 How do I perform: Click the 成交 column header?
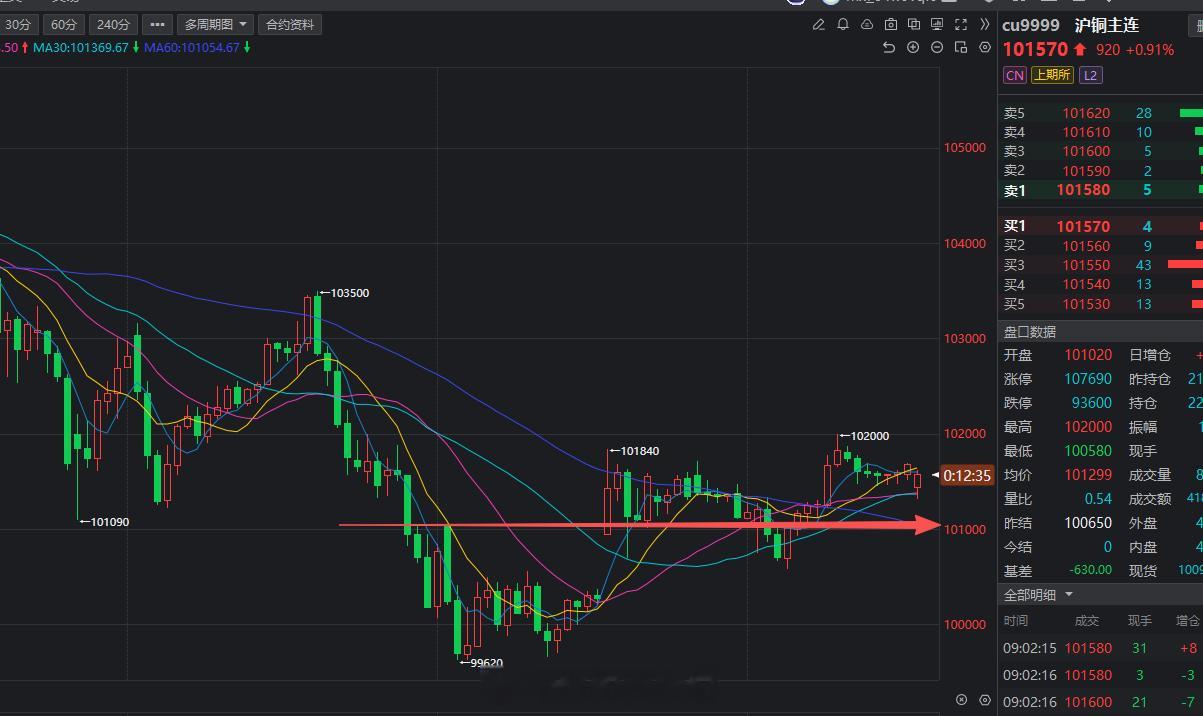[1087, 621]
